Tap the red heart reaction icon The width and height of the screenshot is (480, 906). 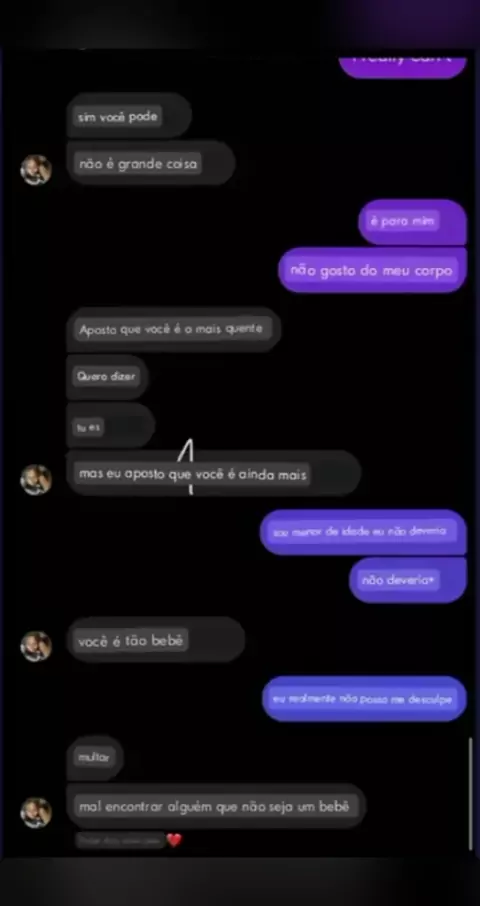174,840
